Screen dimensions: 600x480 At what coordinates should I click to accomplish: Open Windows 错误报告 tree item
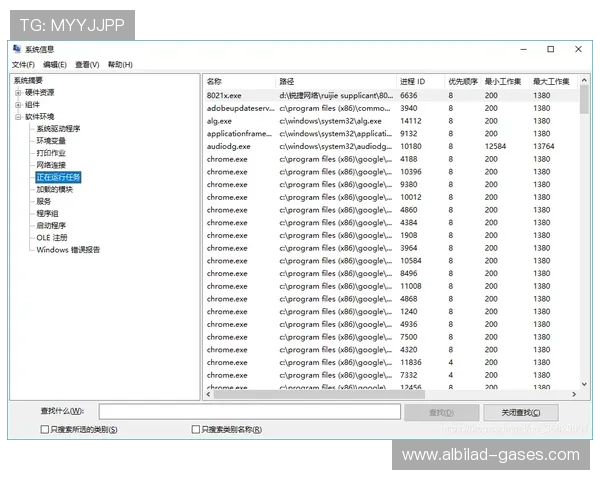(x=68, y=249)
